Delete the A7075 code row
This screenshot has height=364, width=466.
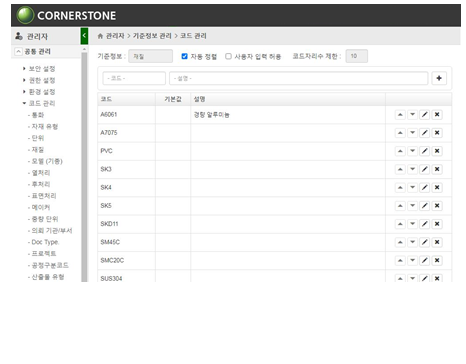437,133
